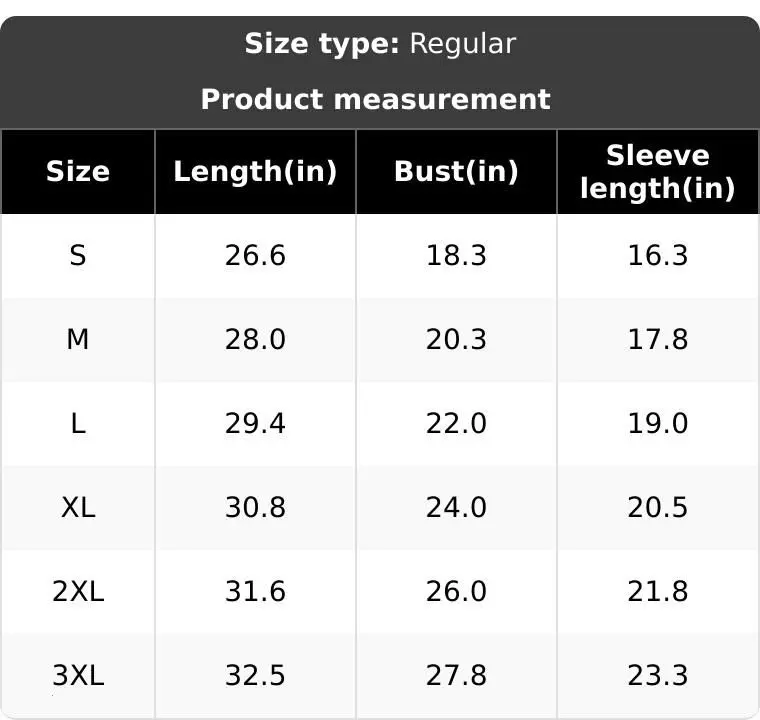Select the 2XL size row label

click(x=78, y=592)
